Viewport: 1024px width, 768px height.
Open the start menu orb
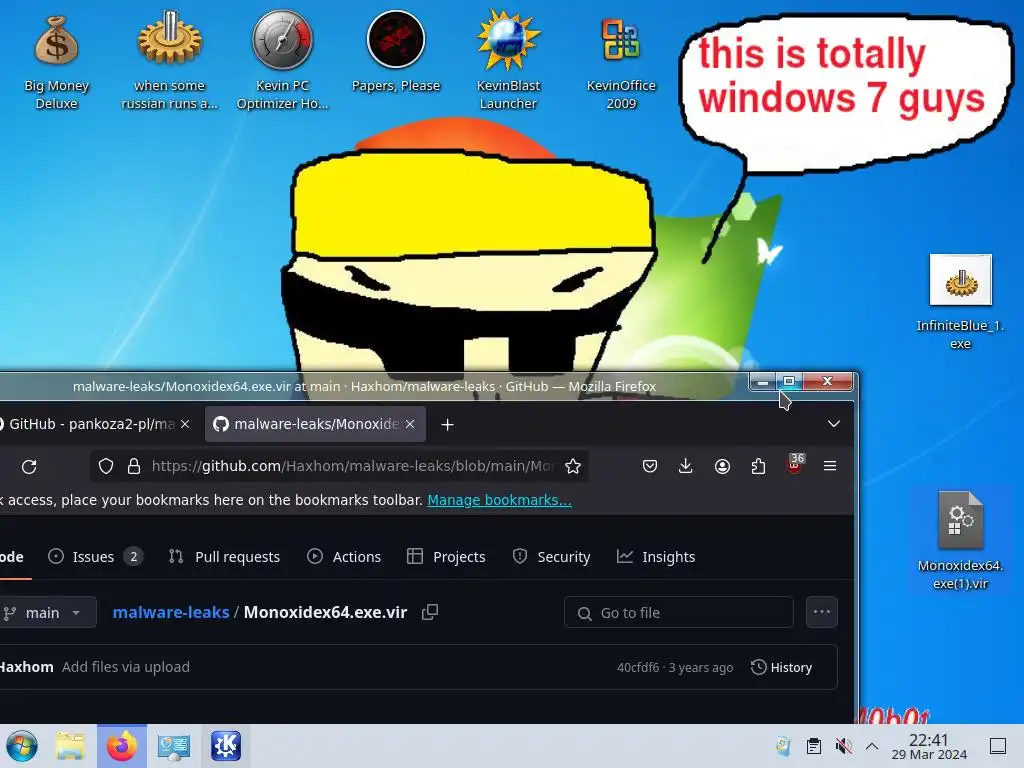click(22, 746)
